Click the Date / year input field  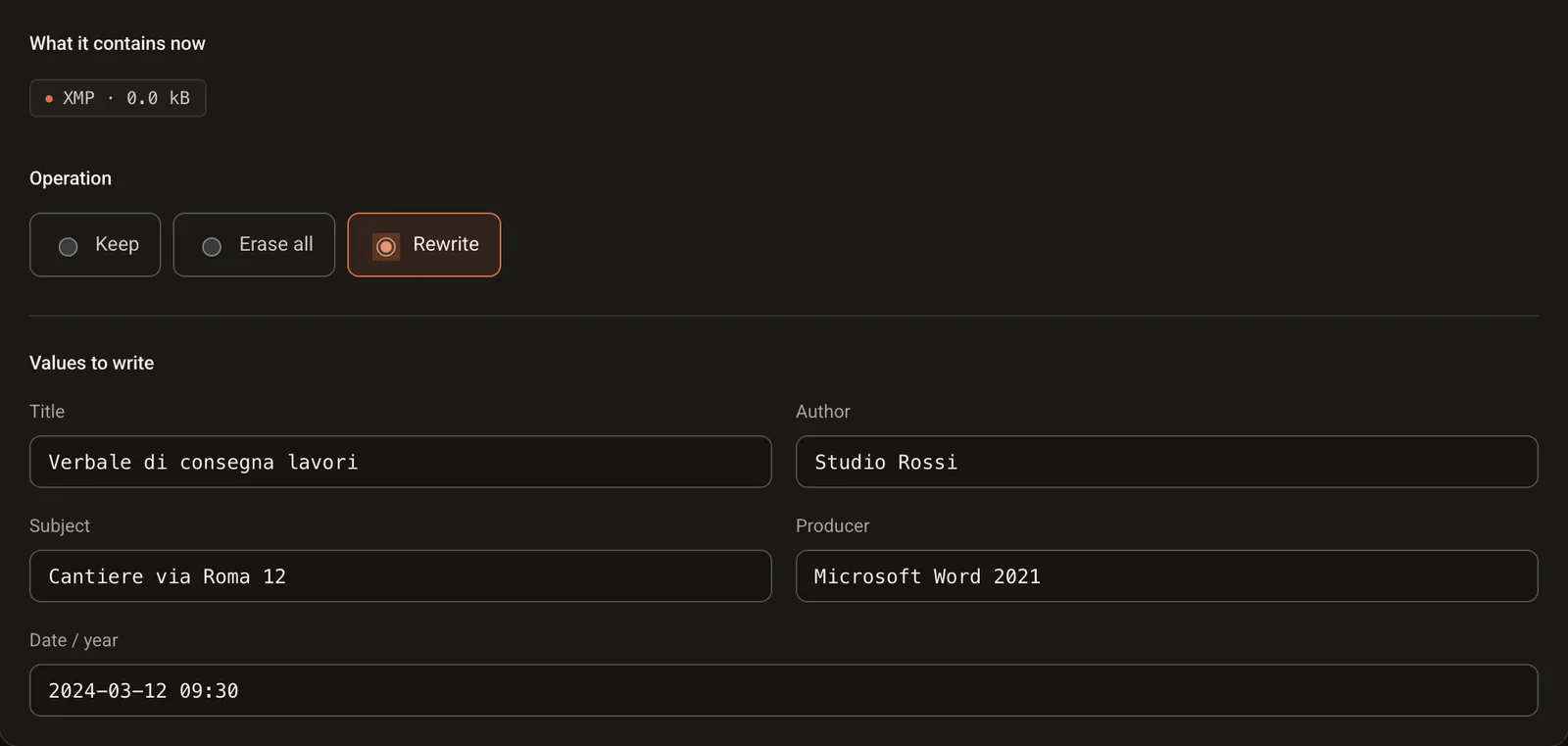[x=783, y=690]
